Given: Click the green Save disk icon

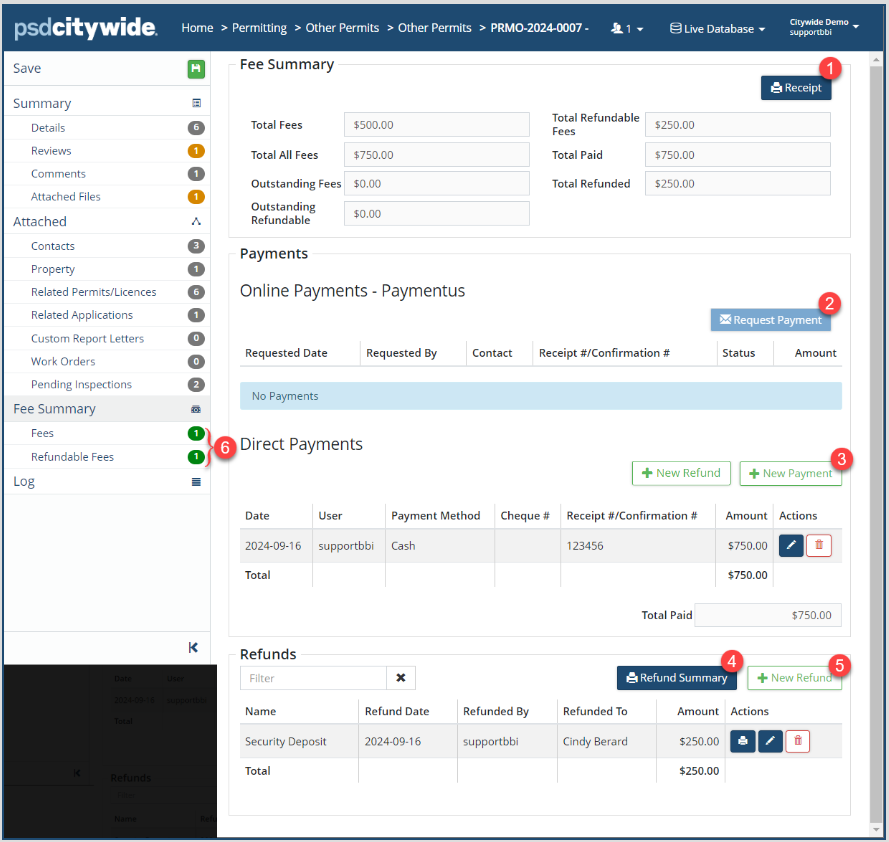Looking at the screenshot, I should coord(196,69).
